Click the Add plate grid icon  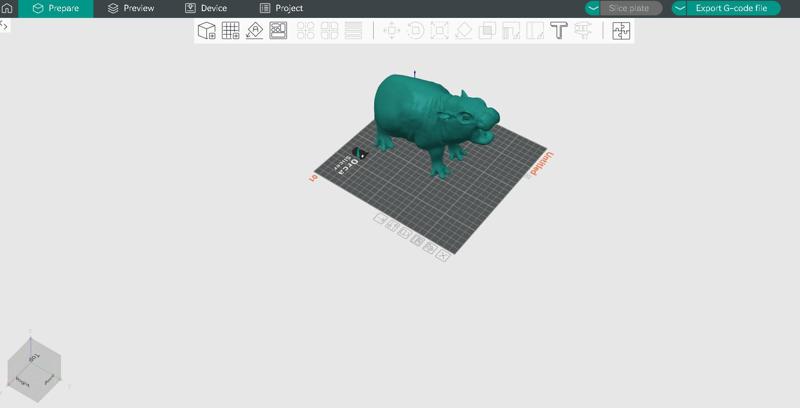(231, 31)
